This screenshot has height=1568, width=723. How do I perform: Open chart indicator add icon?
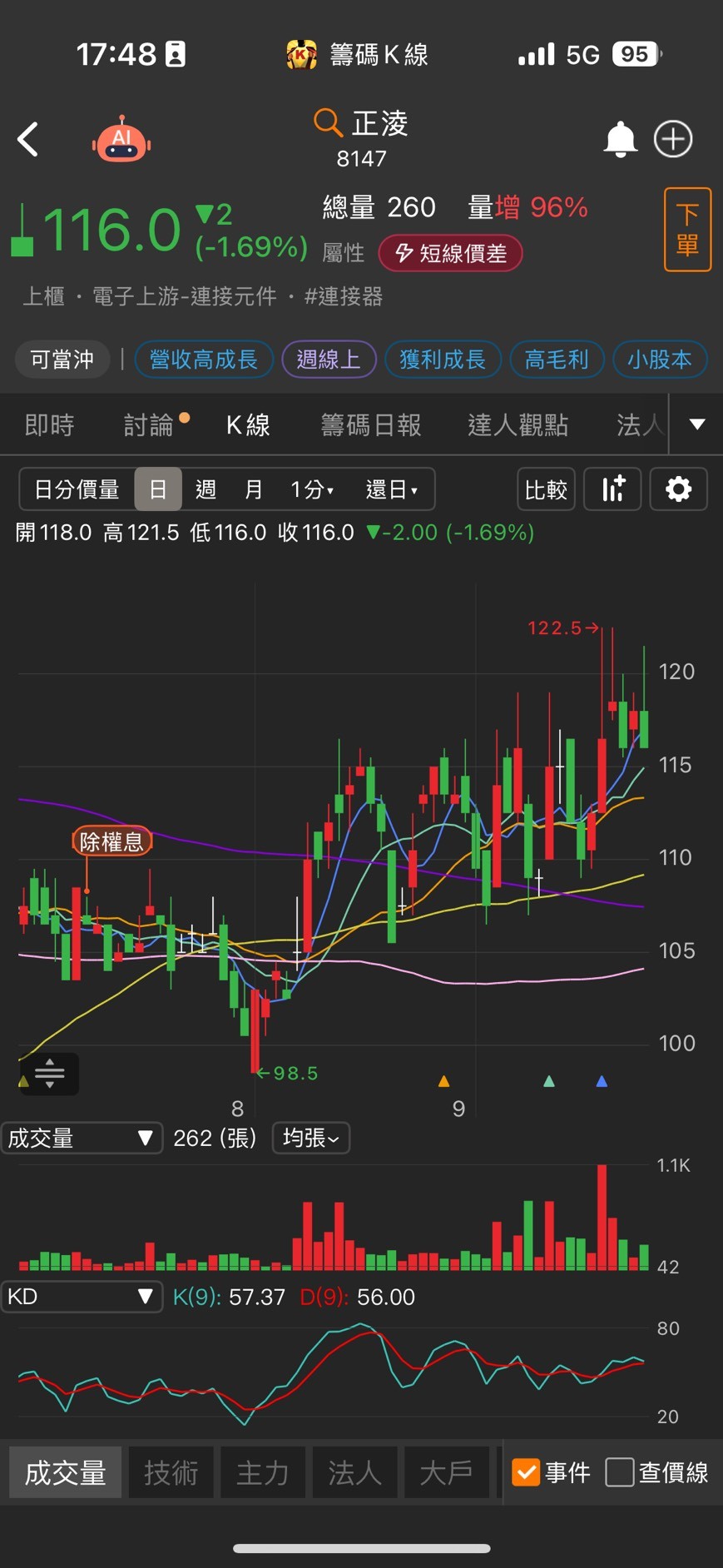pyautogui.click(x=612, y=489)
